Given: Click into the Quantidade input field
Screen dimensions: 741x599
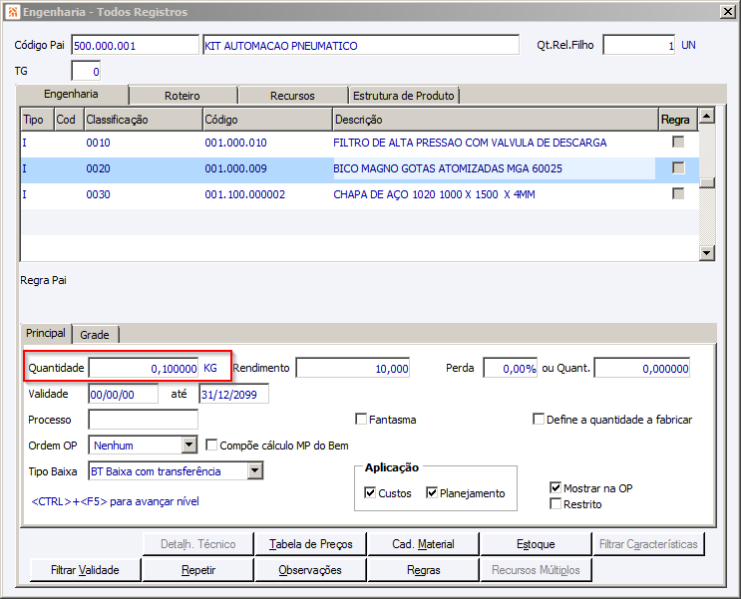Looking at the screenshot, I should 143,368.
